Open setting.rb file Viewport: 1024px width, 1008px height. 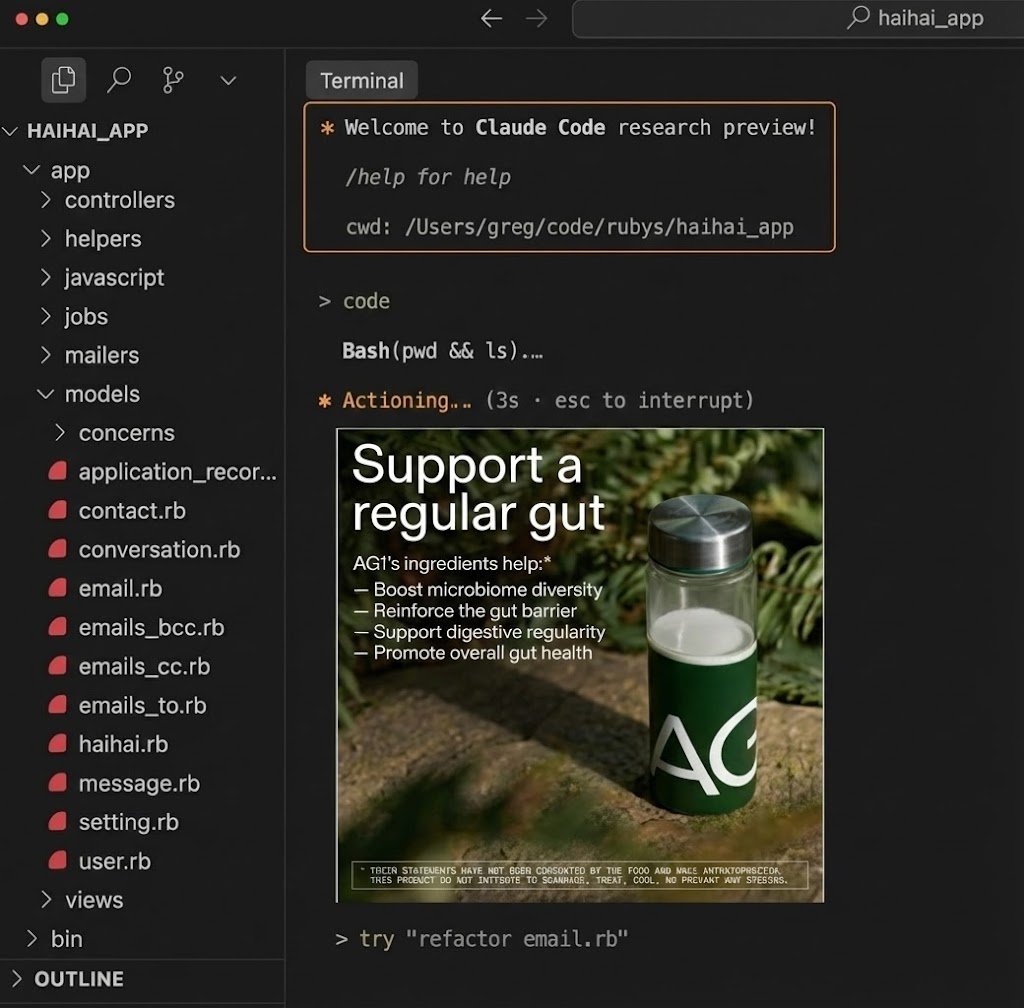coord(129,822)
